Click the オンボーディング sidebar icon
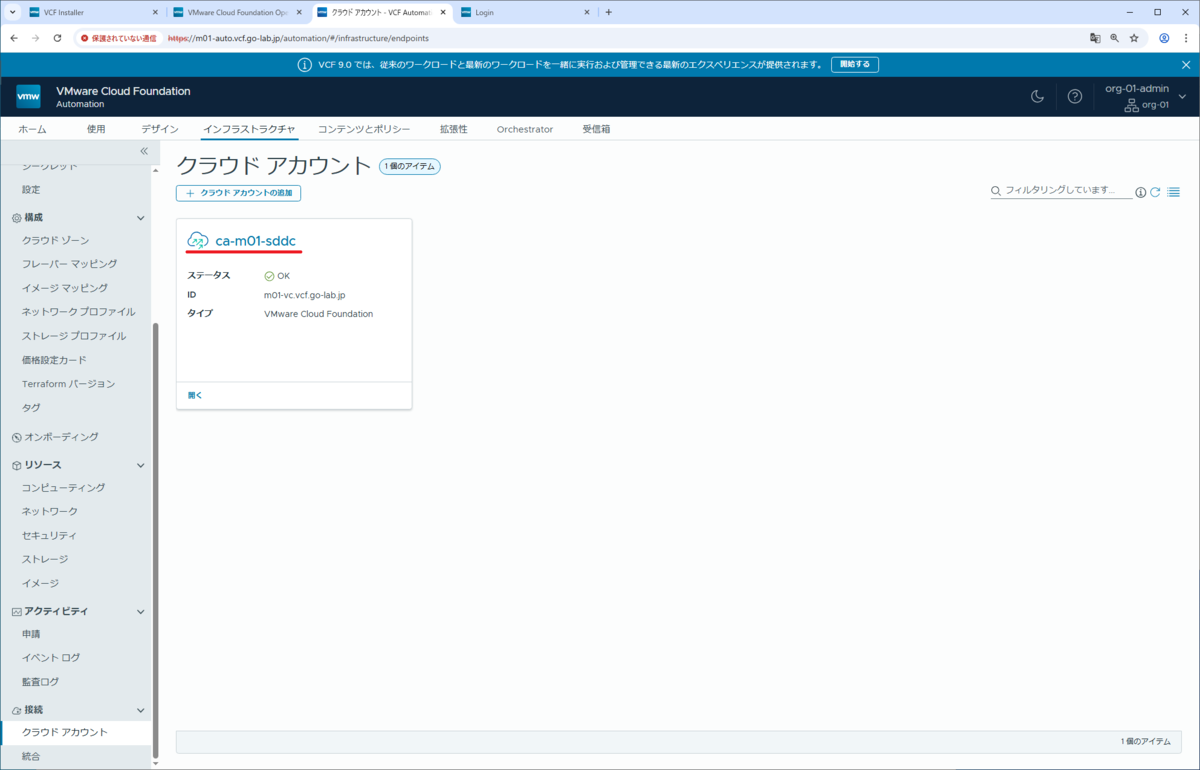 [x=16, y=437]
